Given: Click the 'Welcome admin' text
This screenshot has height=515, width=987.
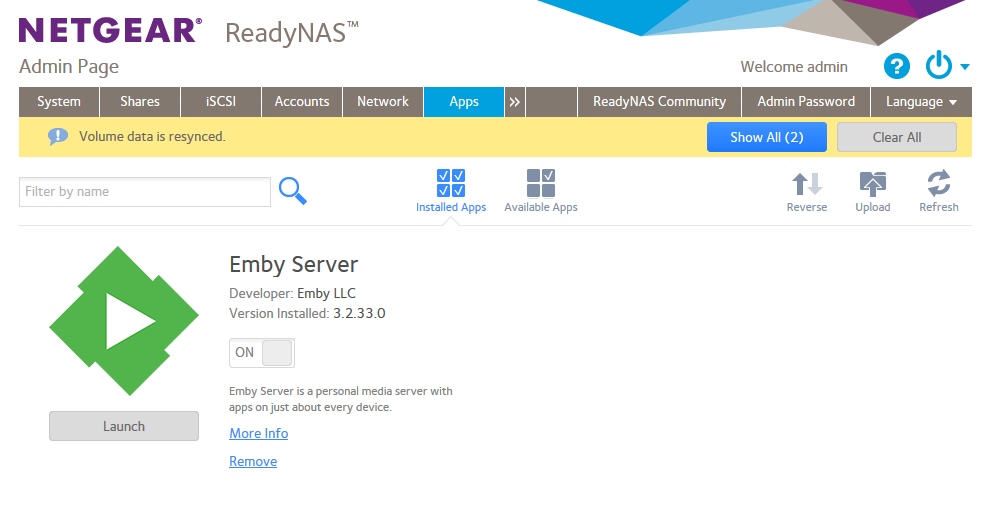Looking at the screenshot, I should tap(794, 67).
